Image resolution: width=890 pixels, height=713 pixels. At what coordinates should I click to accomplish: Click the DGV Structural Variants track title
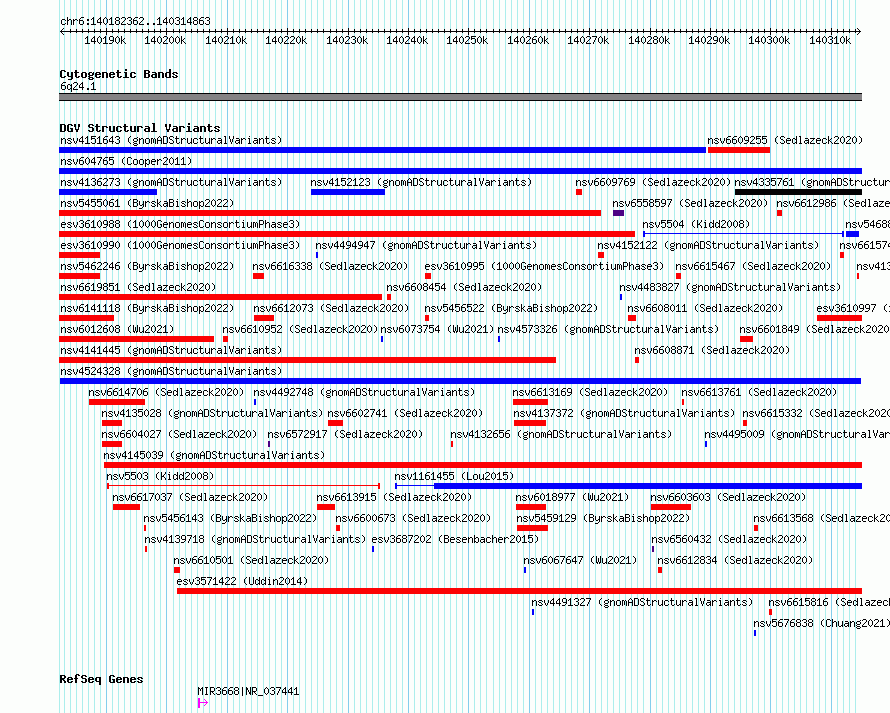pyautogui.click(x=140, y=128)
